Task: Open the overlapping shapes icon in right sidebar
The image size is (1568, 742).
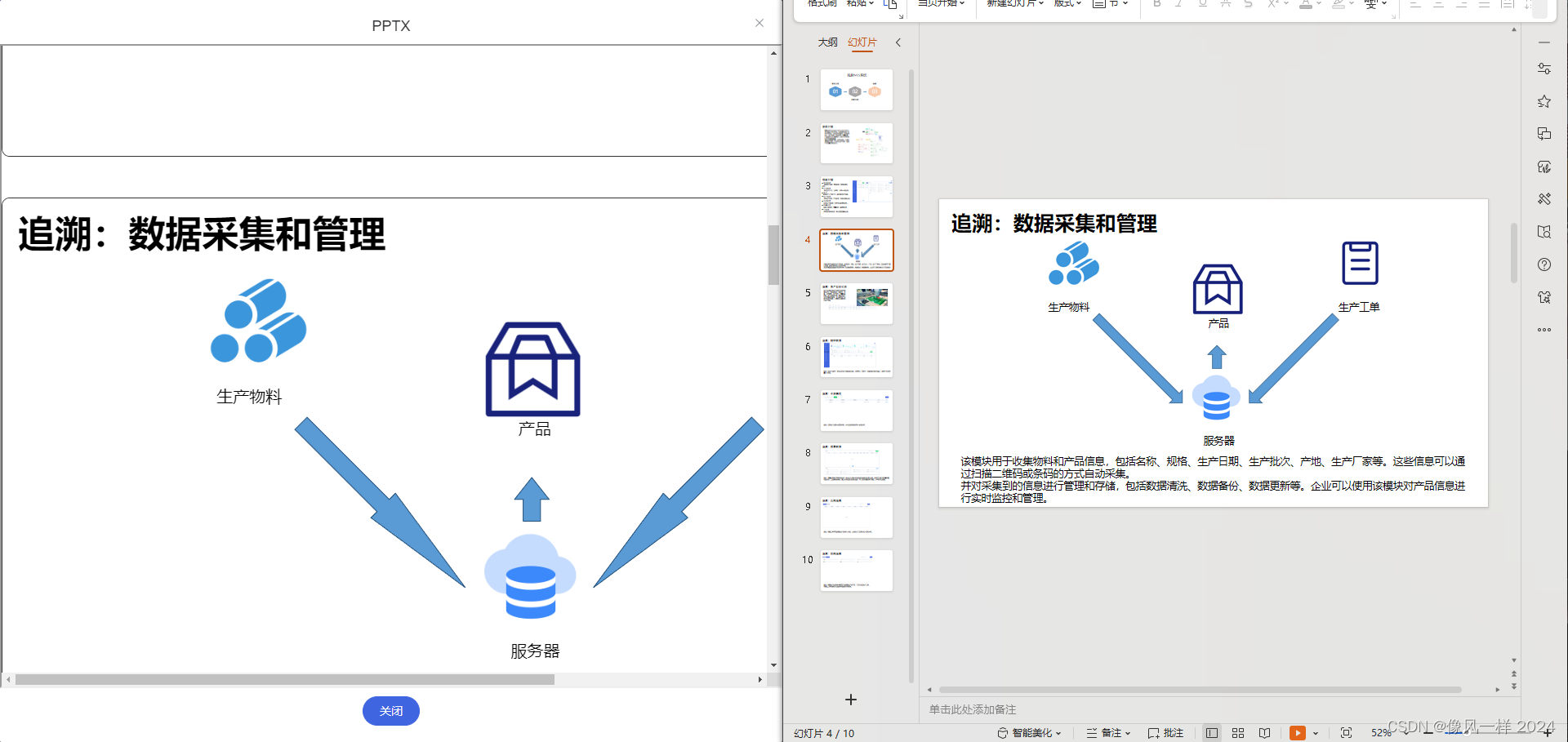Action: (x=1544, y=134)
